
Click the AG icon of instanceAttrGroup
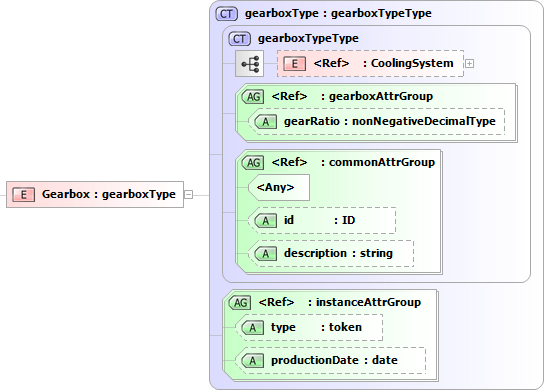240,303
